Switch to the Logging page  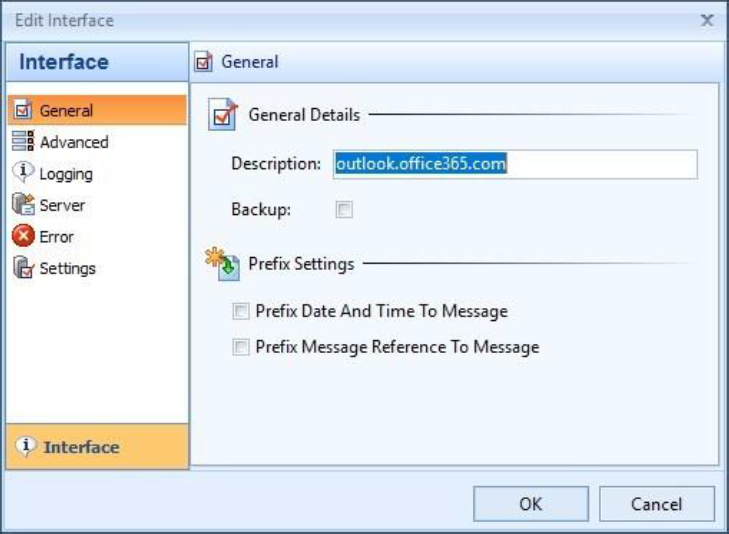[x=66, y=174]
